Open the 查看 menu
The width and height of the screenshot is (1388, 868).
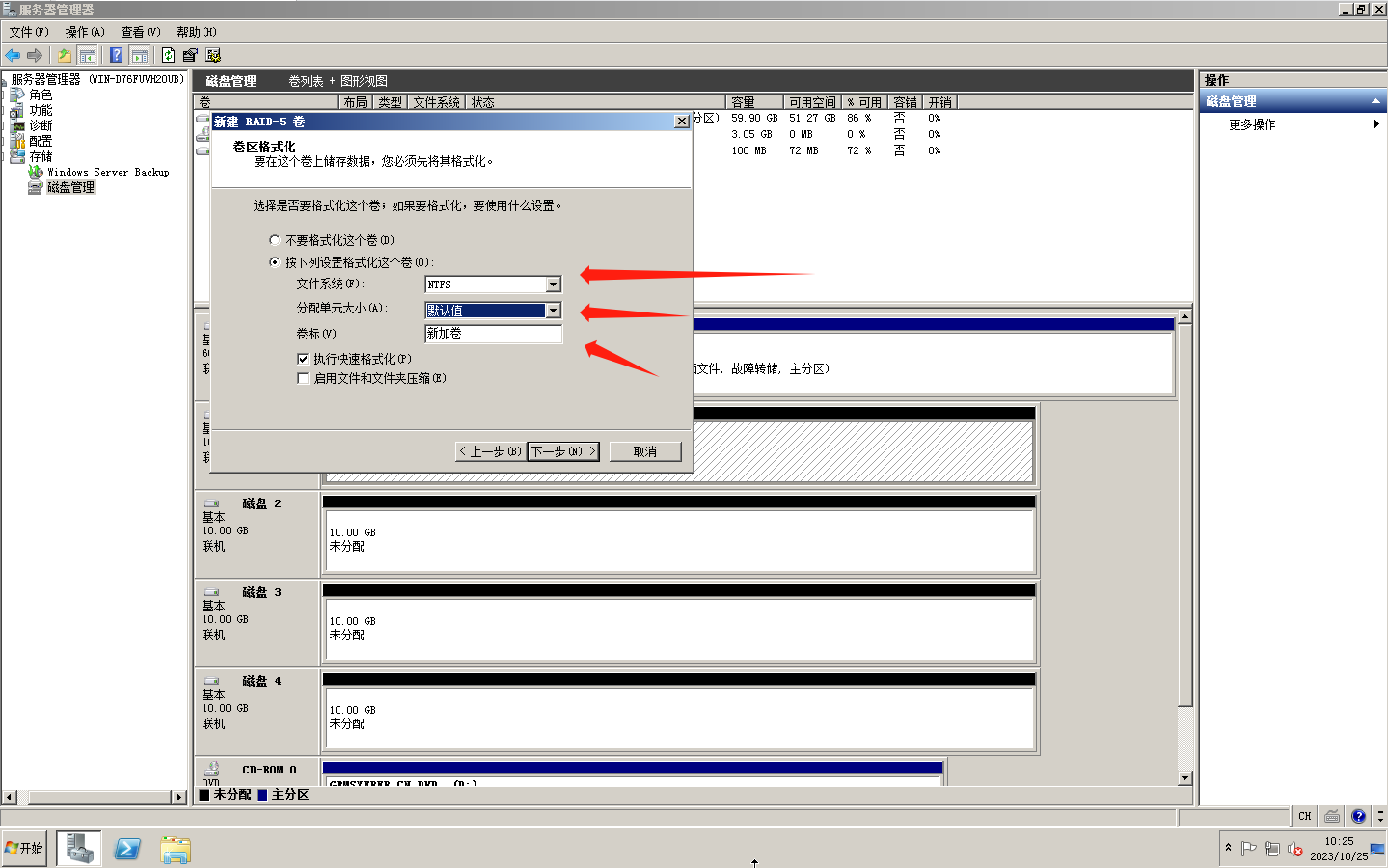click(x=141, y=32)
